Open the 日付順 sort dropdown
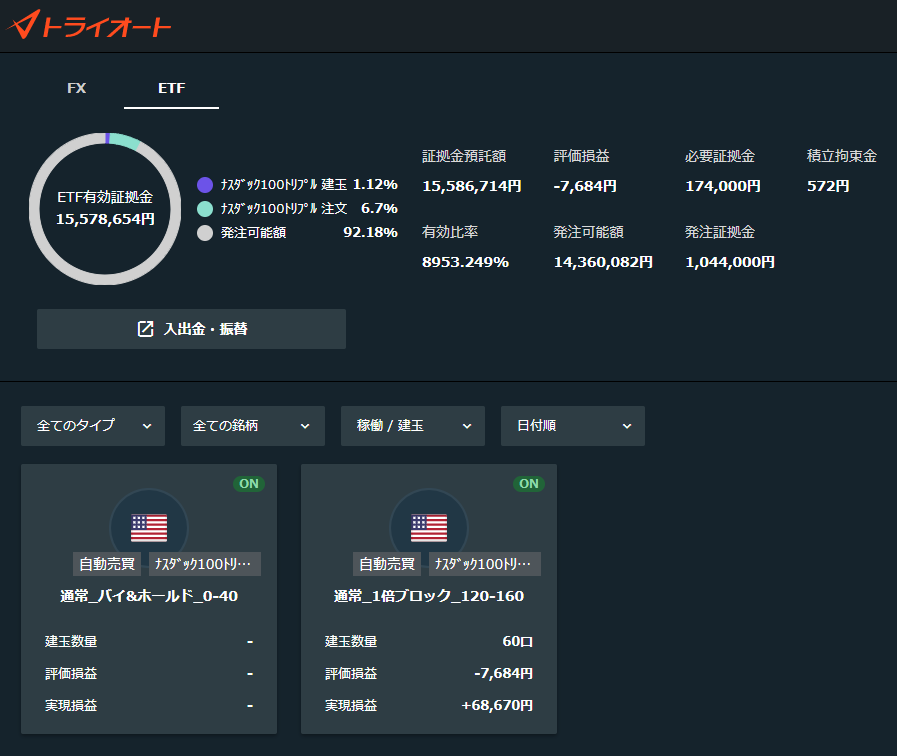 (573, 426)
